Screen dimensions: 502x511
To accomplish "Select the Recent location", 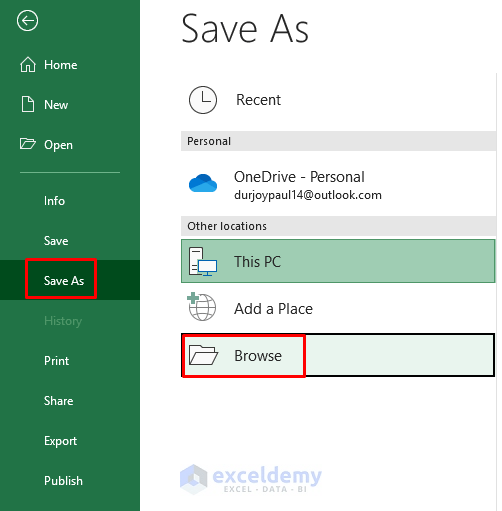I will click(x=338, y=100).
